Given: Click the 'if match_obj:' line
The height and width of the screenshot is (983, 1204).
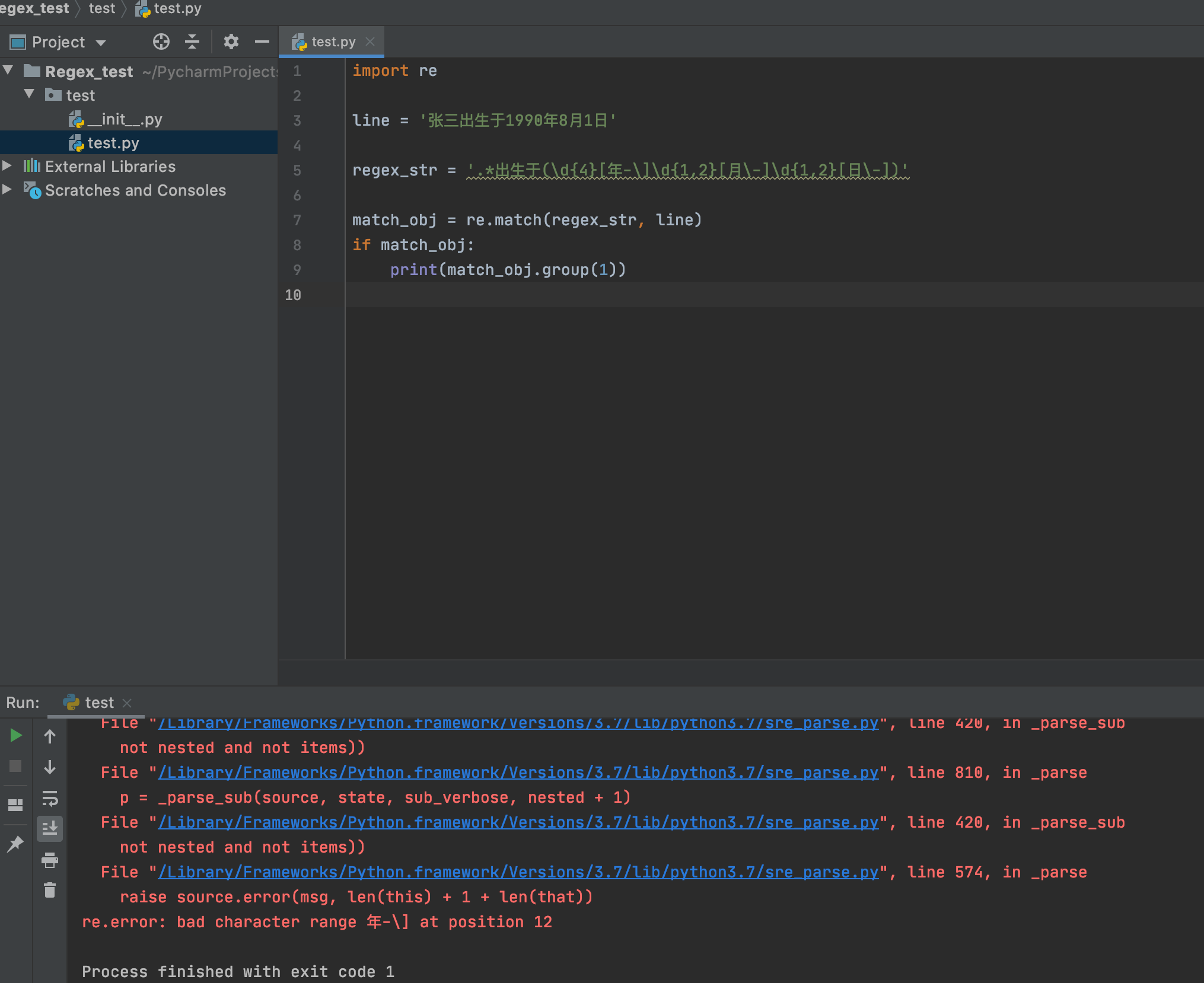Looking at the screenshot, I should tap(413, 245).
